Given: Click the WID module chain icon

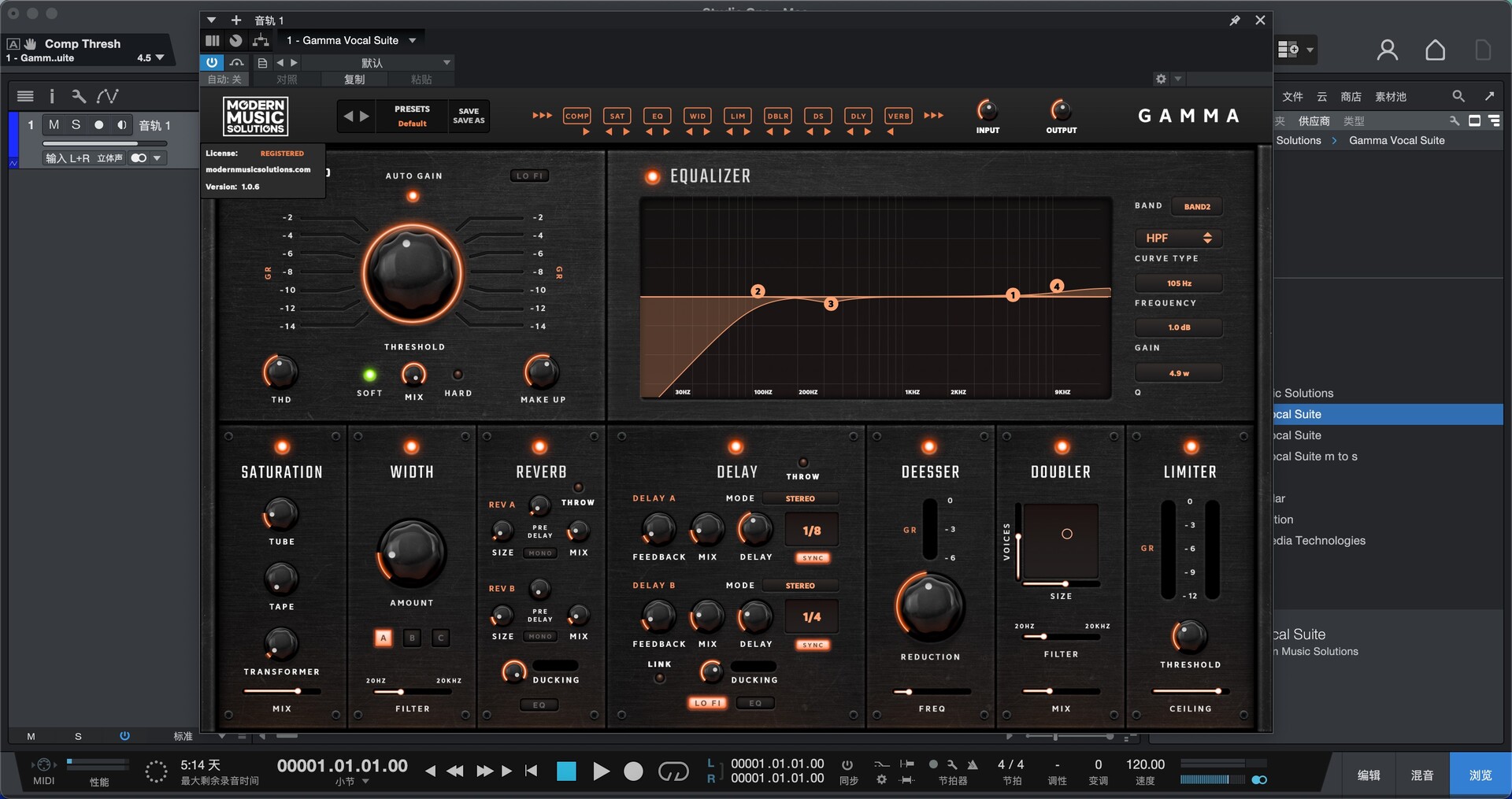Looking at the screenshot, I should (x=697, y=116).
